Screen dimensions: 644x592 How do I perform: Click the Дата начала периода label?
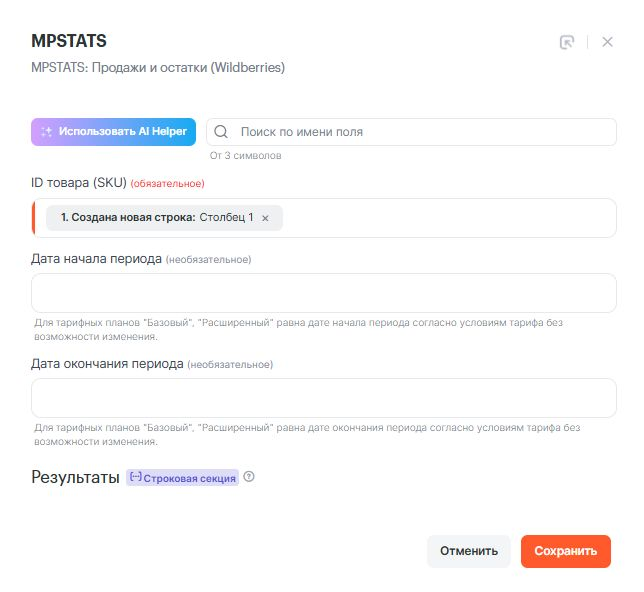(96, 259)
